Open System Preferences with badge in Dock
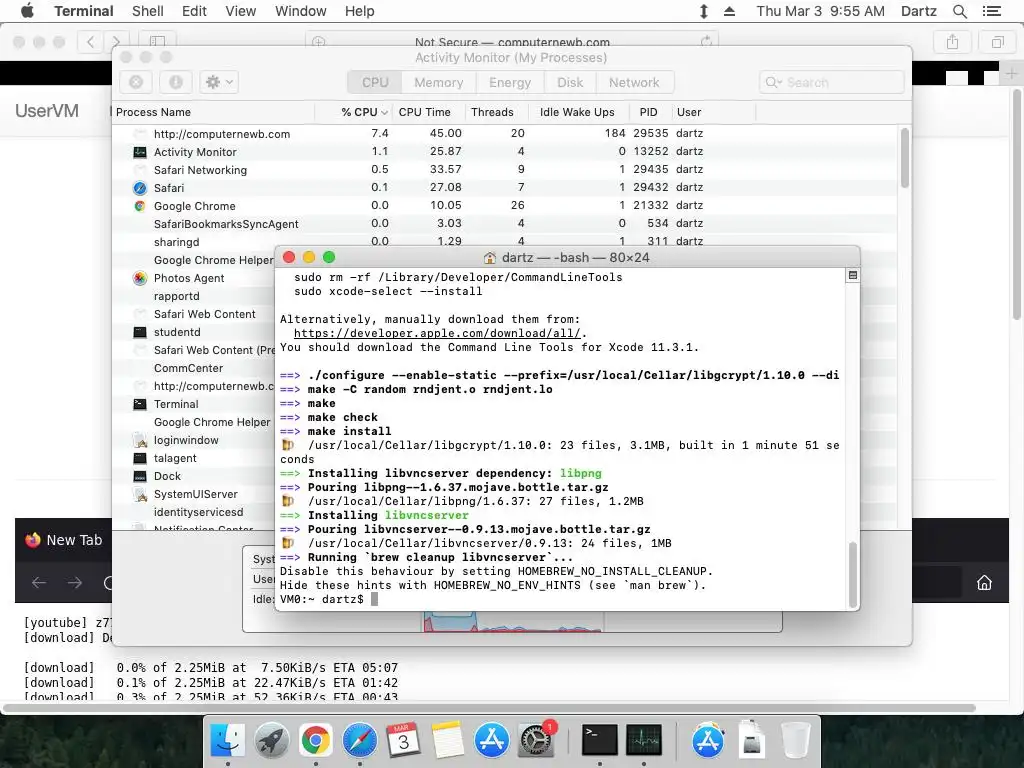 click(536, 741)
